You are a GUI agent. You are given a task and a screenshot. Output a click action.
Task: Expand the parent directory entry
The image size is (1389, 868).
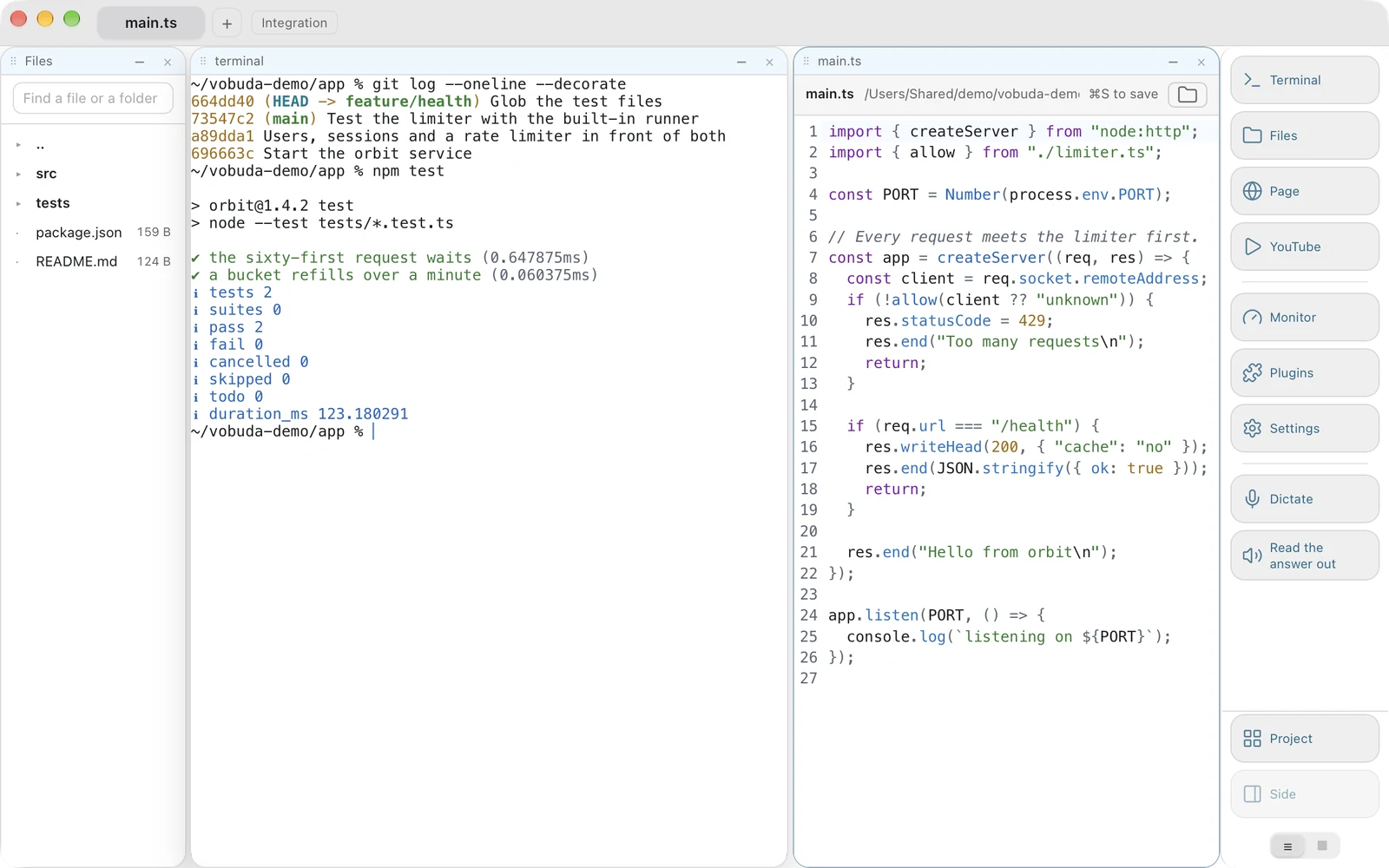coord(19,145)
